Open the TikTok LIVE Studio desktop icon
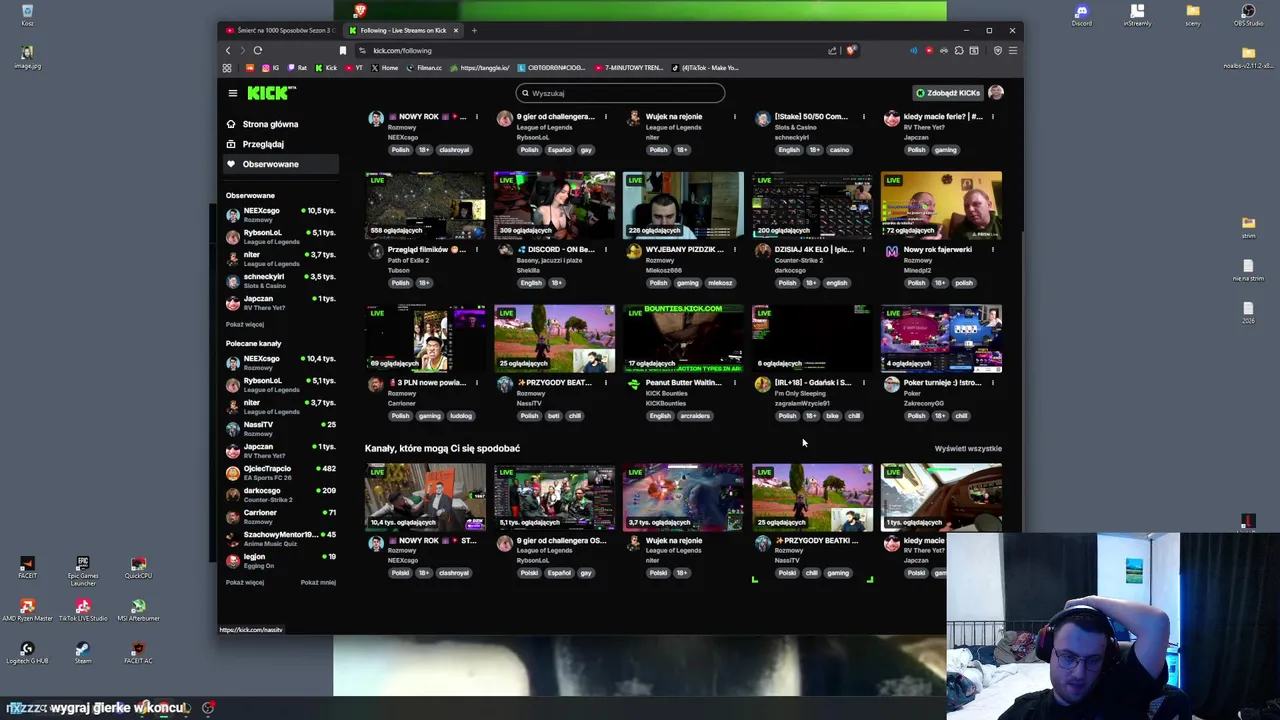This screenshot has height=720, width=1280. 83,610
